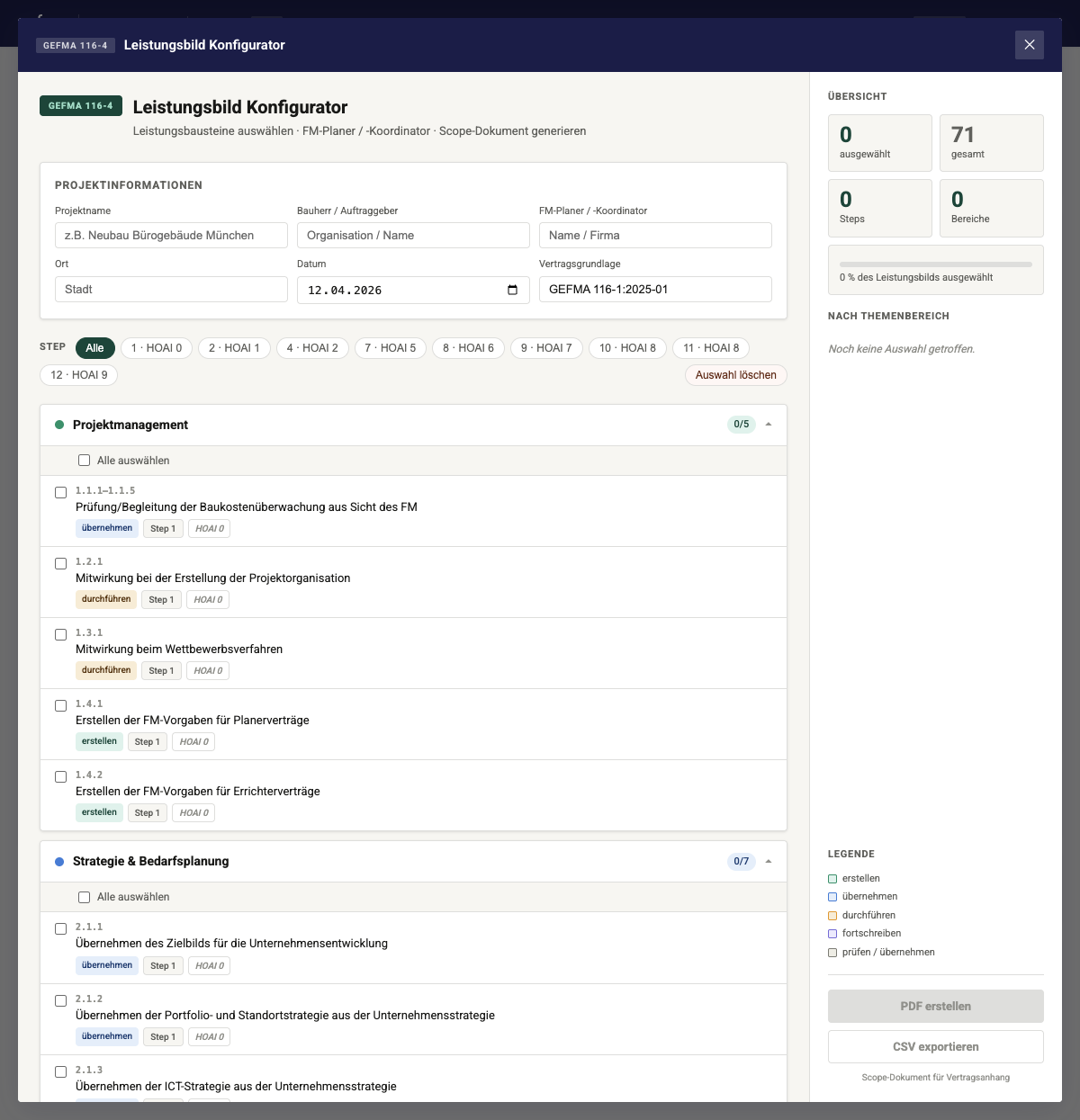Click Scope-Dokument für Vertragsanhang note
1080x1120 pixels.
936,1078
